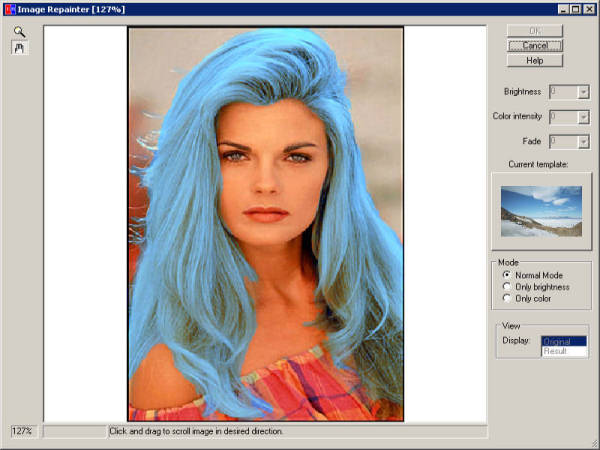Click the current template sky thumbnail
Image resolution: width=600 pixels, height=450 pixels.
(541, 211)
